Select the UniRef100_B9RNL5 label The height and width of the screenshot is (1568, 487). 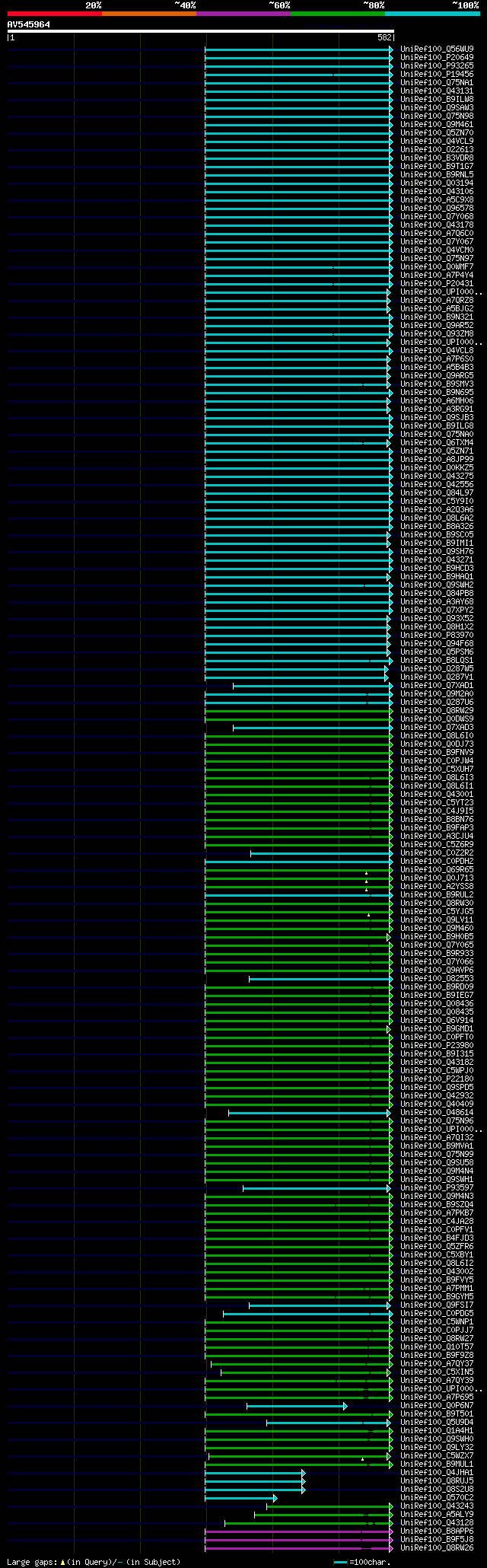point(437,174)
